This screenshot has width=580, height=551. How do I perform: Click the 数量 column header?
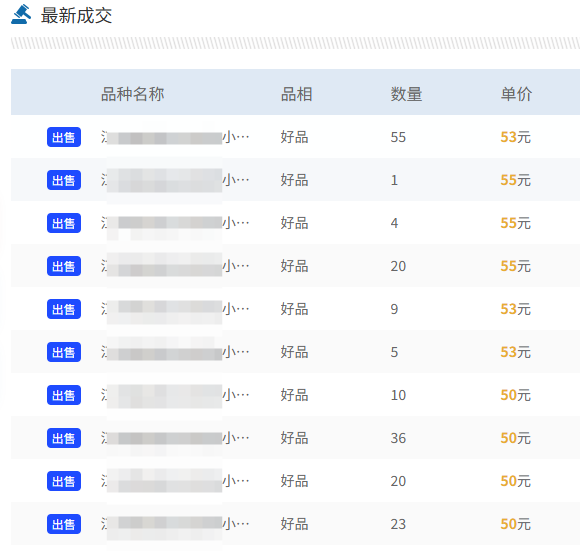pyautogui.click(x=406, y=94)
